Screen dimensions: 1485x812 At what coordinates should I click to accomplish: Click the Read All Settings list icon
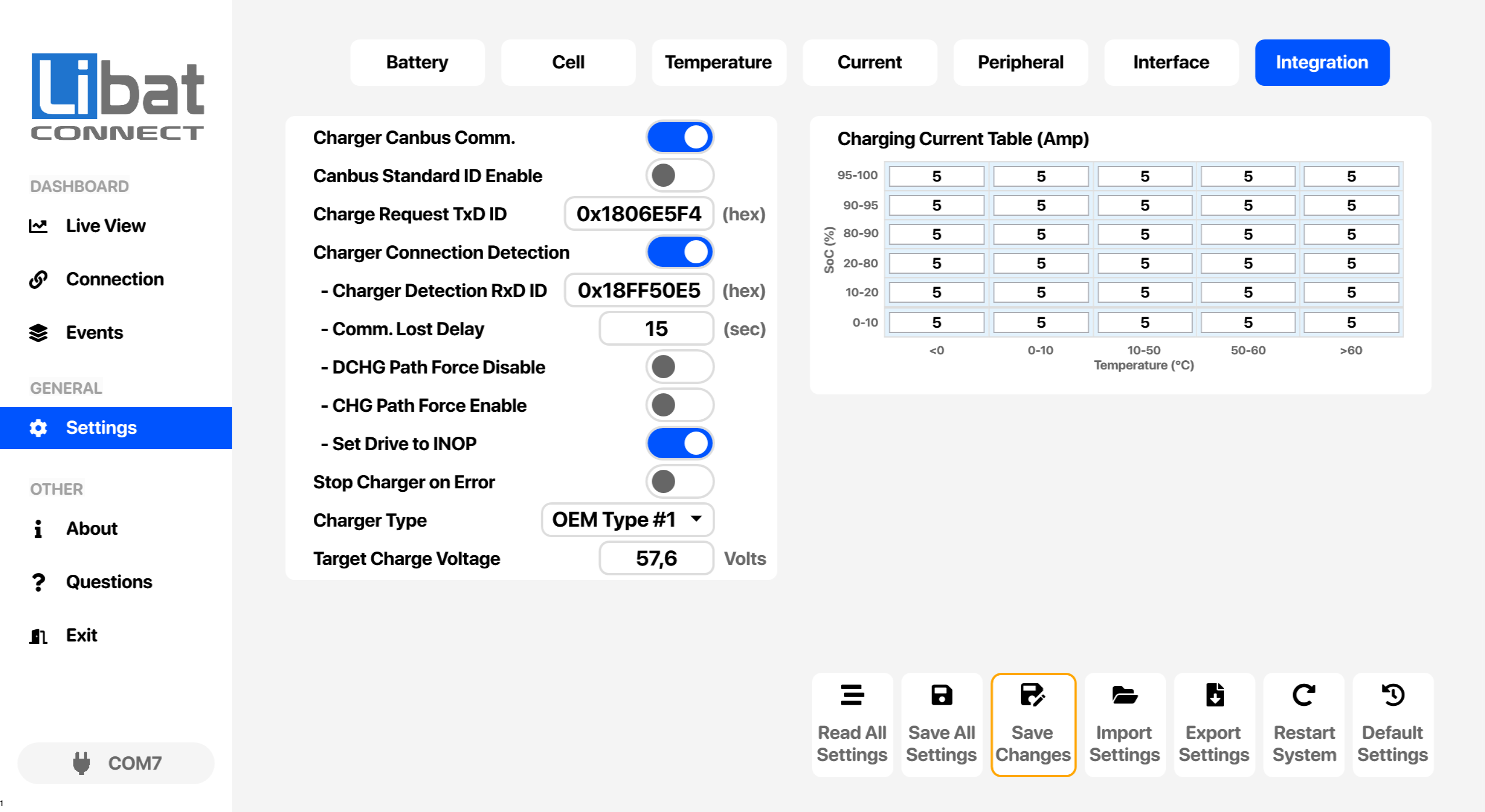pyautogui.click(x=852, y=694)
